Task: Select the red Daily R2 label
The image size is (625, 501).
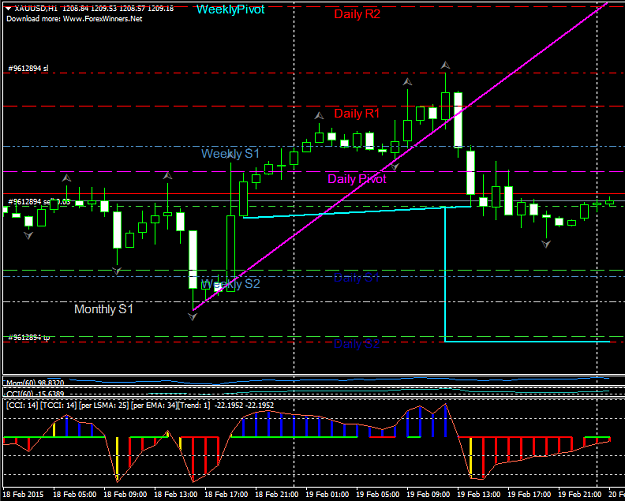Action: tap(357, 14)
